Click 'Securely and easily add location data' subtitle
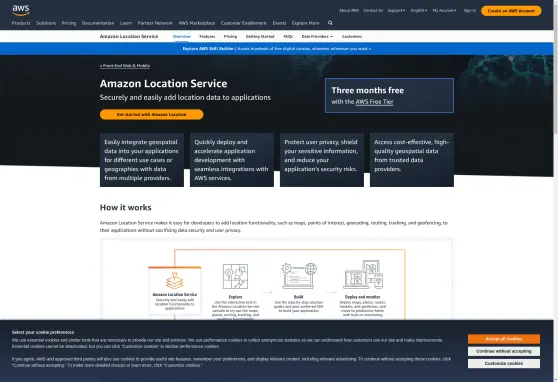 pos(185,98)
